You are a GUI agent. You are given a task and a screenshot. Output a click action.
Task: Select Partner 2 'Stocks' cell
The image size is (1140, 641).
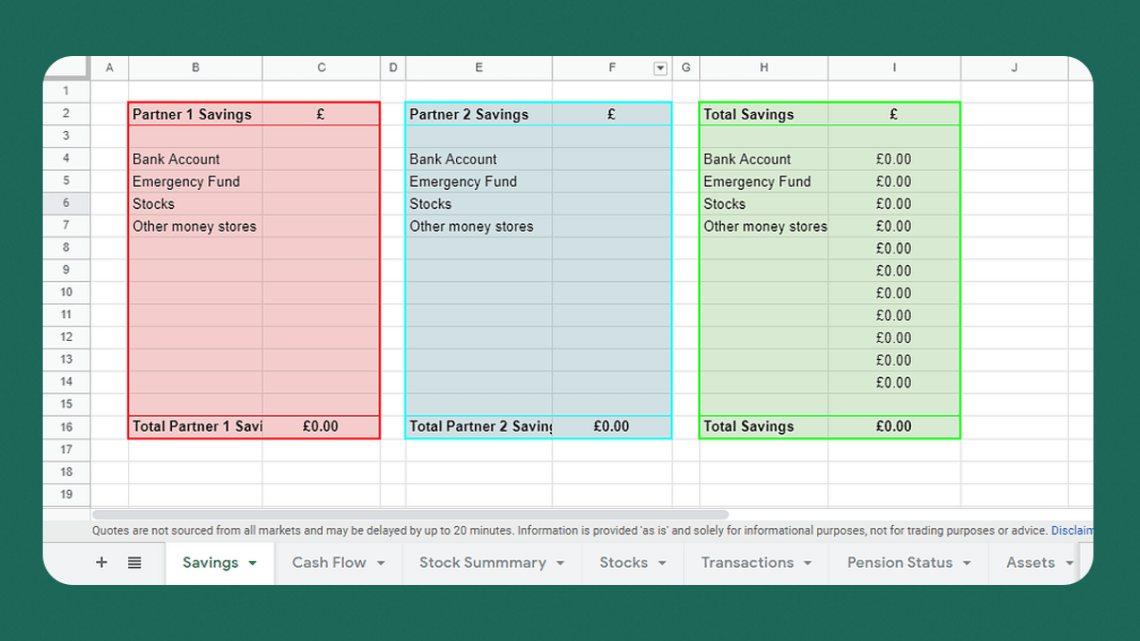pyautogui.click(x=479, y=204)
